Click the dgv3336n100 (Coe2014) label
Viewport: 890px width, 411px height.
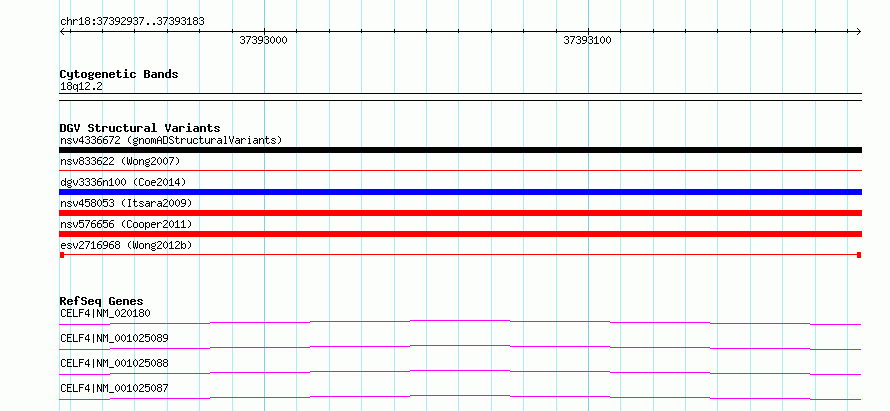click(123, 182)
